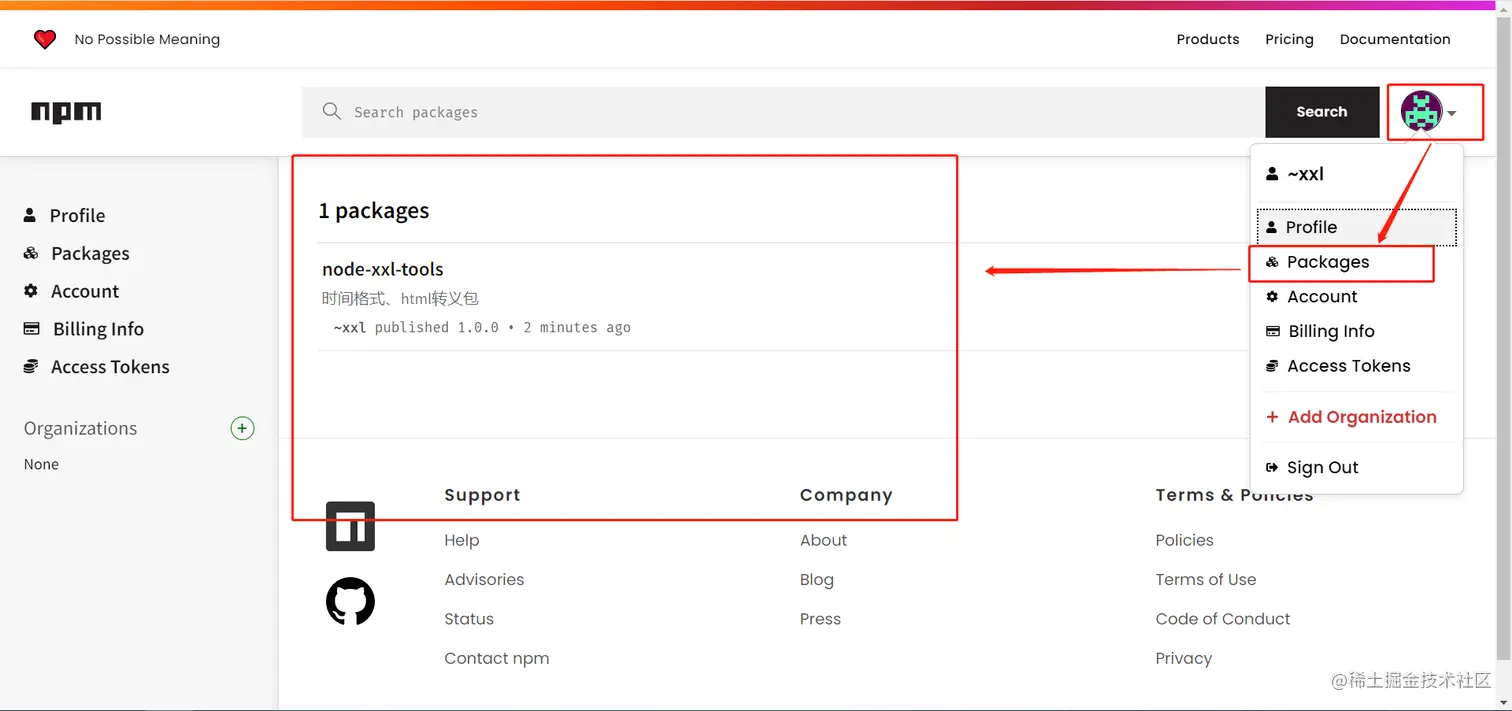This screenshot has height=711, width=1512.
Task: Select Account in the user dropdown menu
Action: (x=1322, y=296)
